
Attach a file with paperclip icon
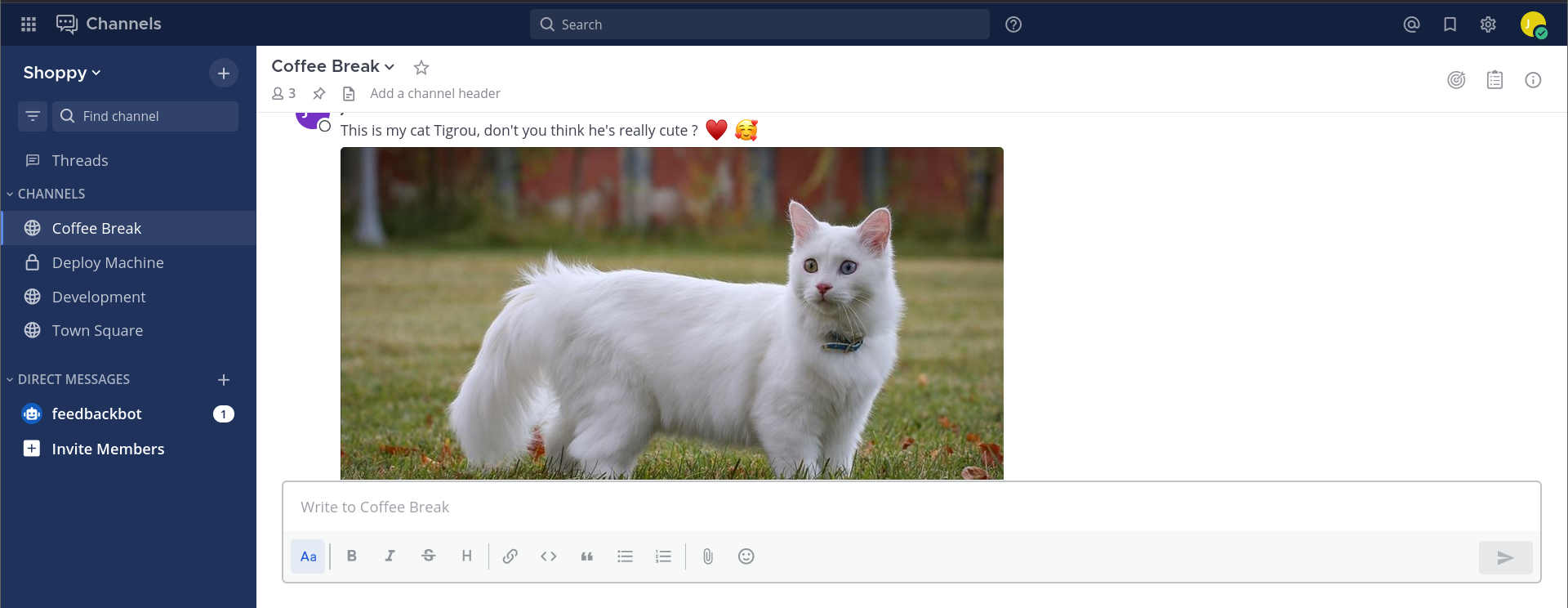pyautogui.click(x=708, y=557)
